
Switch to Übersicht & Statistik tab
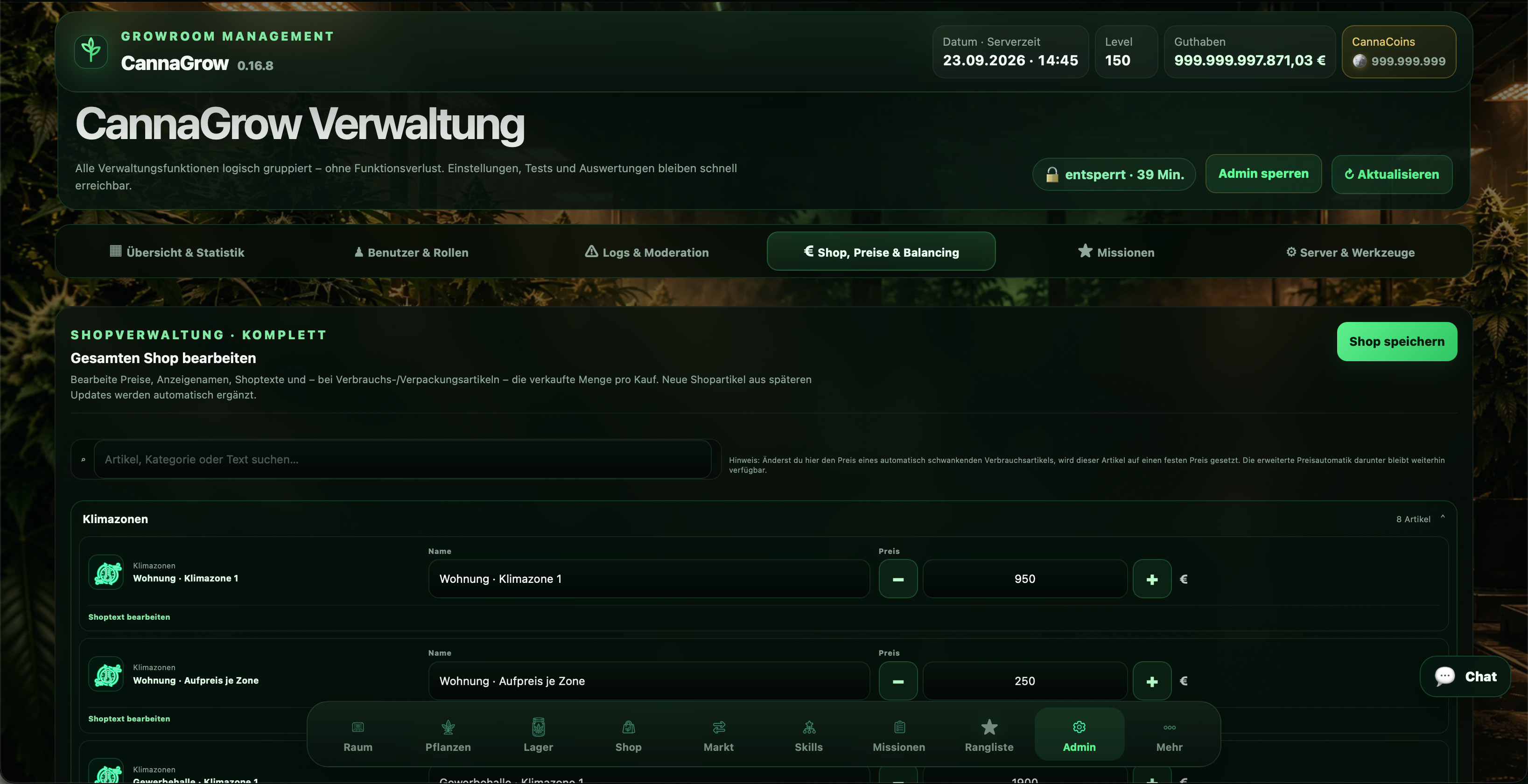(x=177, y=252)
